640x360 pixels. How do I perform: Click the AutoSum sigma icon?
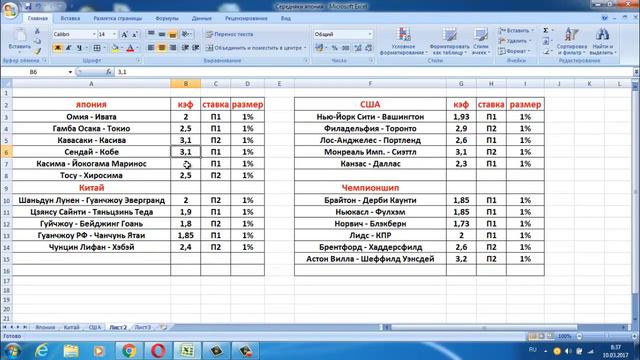[546, 31]
